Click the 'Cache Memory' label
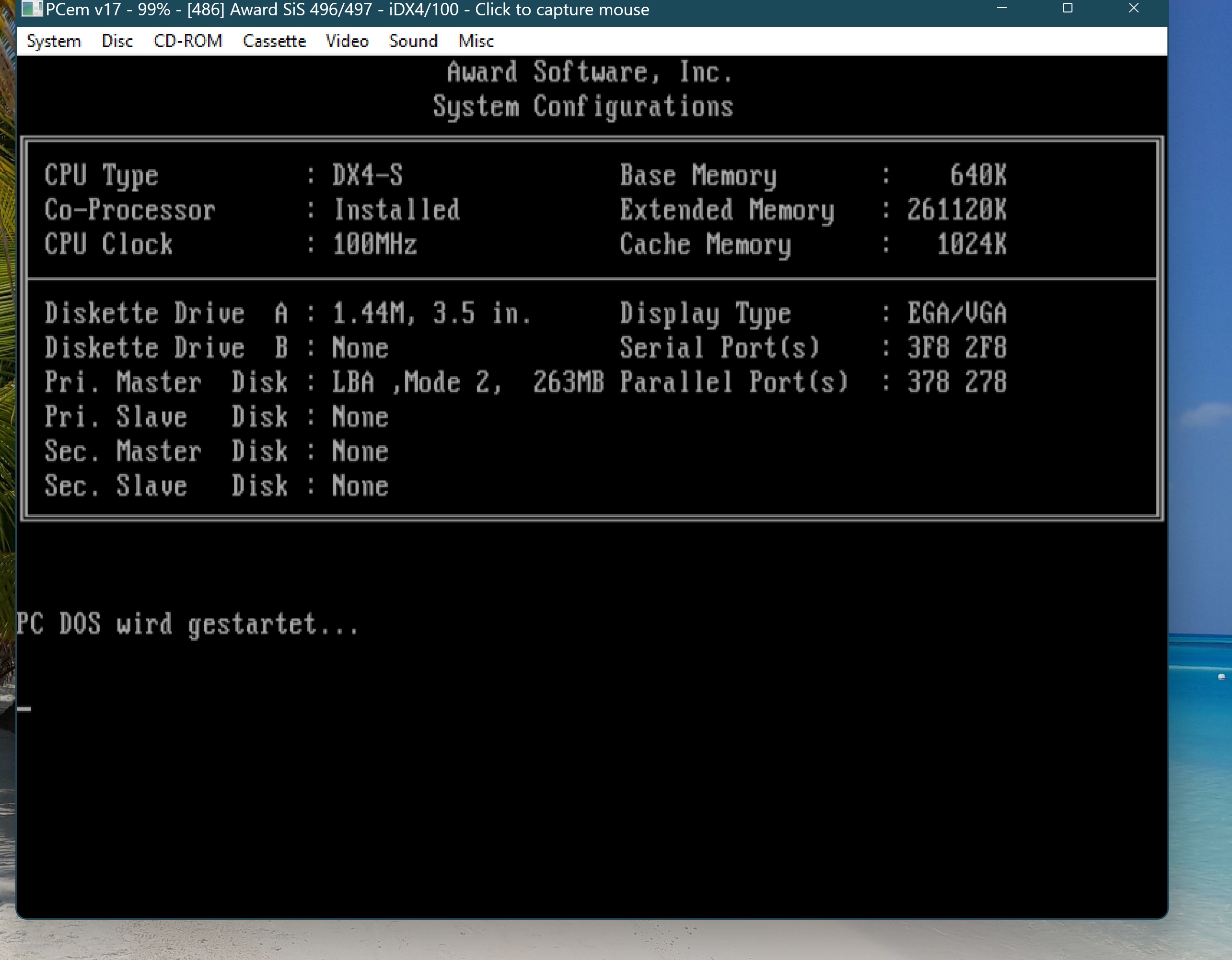 tap(706, 245)
